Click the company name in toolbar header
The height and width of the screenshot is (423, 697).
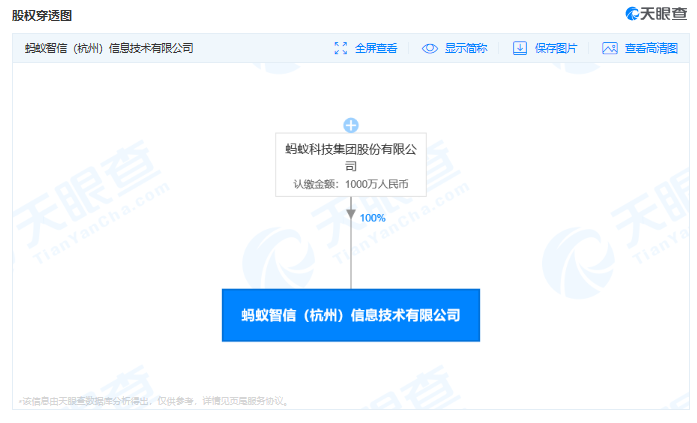pyautogui.click(x=109, y=48)
